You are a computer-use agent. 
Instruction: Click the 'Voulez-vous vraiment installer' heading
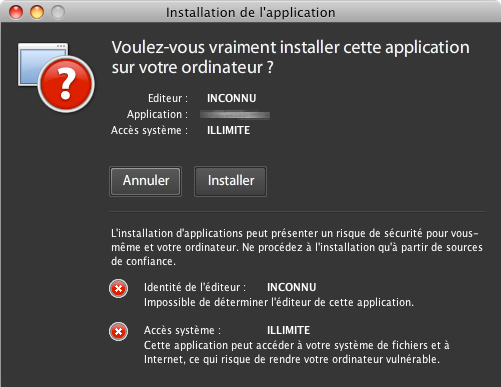coord(290,57)
